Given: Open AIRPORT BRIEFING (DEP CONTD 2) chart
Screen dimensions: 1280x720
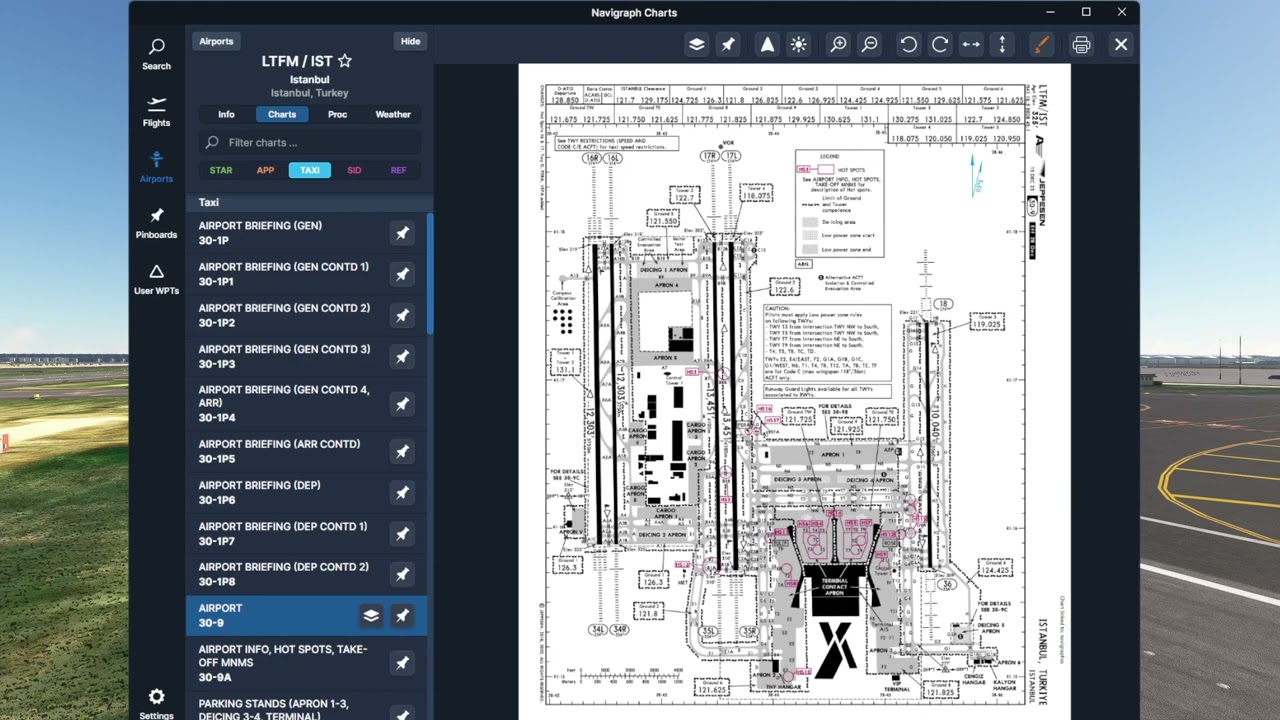Looking at the screenshot, I should click(x=306, y=575).
